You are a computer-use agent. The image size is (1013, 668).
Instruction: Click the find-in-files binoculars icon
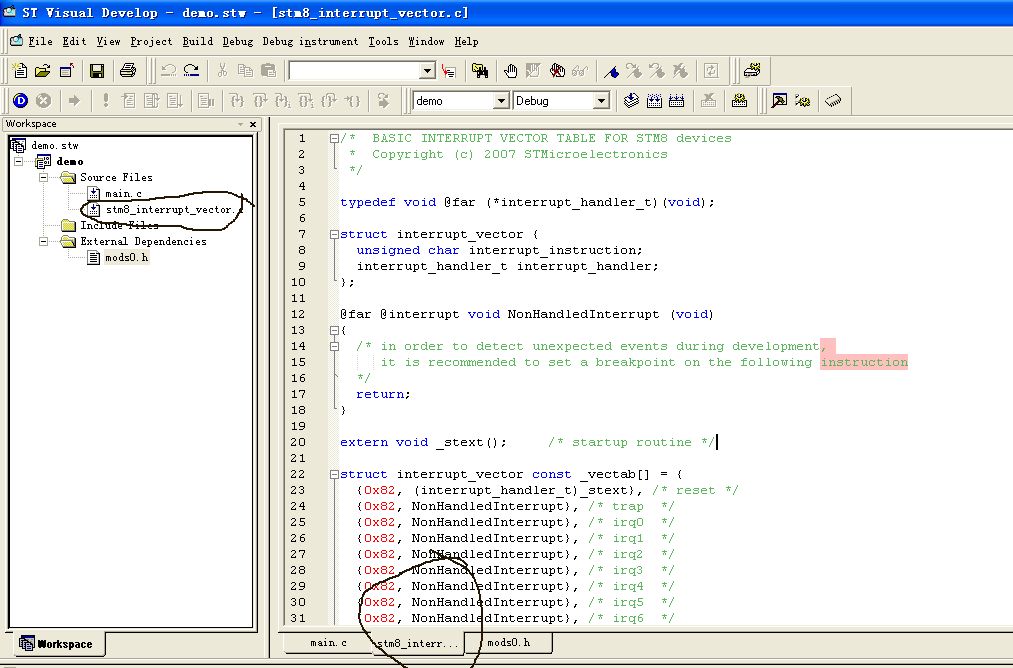pyautogui.click(x=480, y=70)
